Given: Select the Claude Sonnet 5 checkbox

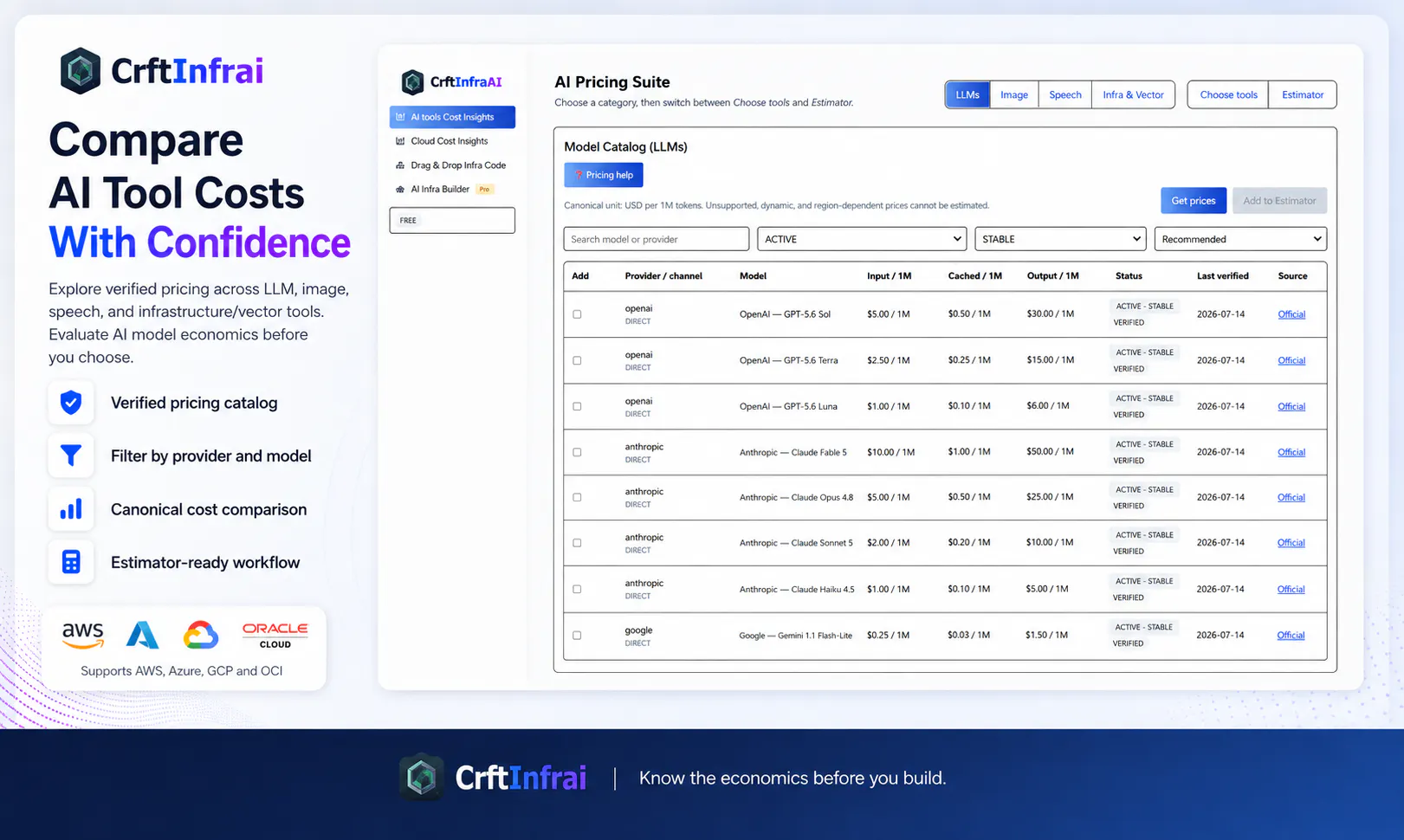Looking at the screenshot, I should point(577,543).
